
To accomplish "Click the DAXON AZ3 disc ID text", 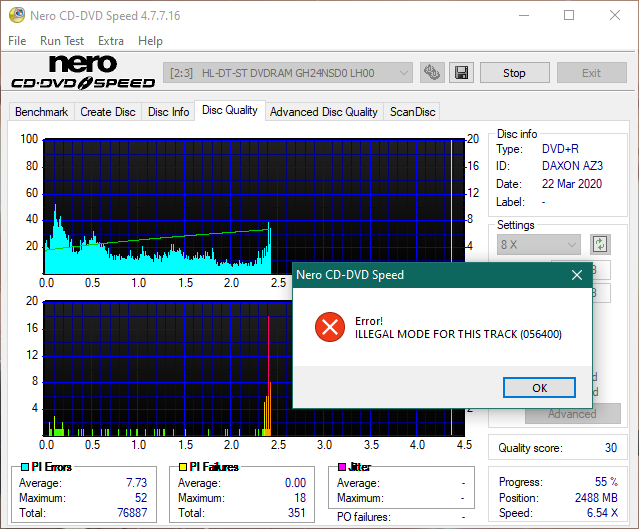I will point(572,166).
